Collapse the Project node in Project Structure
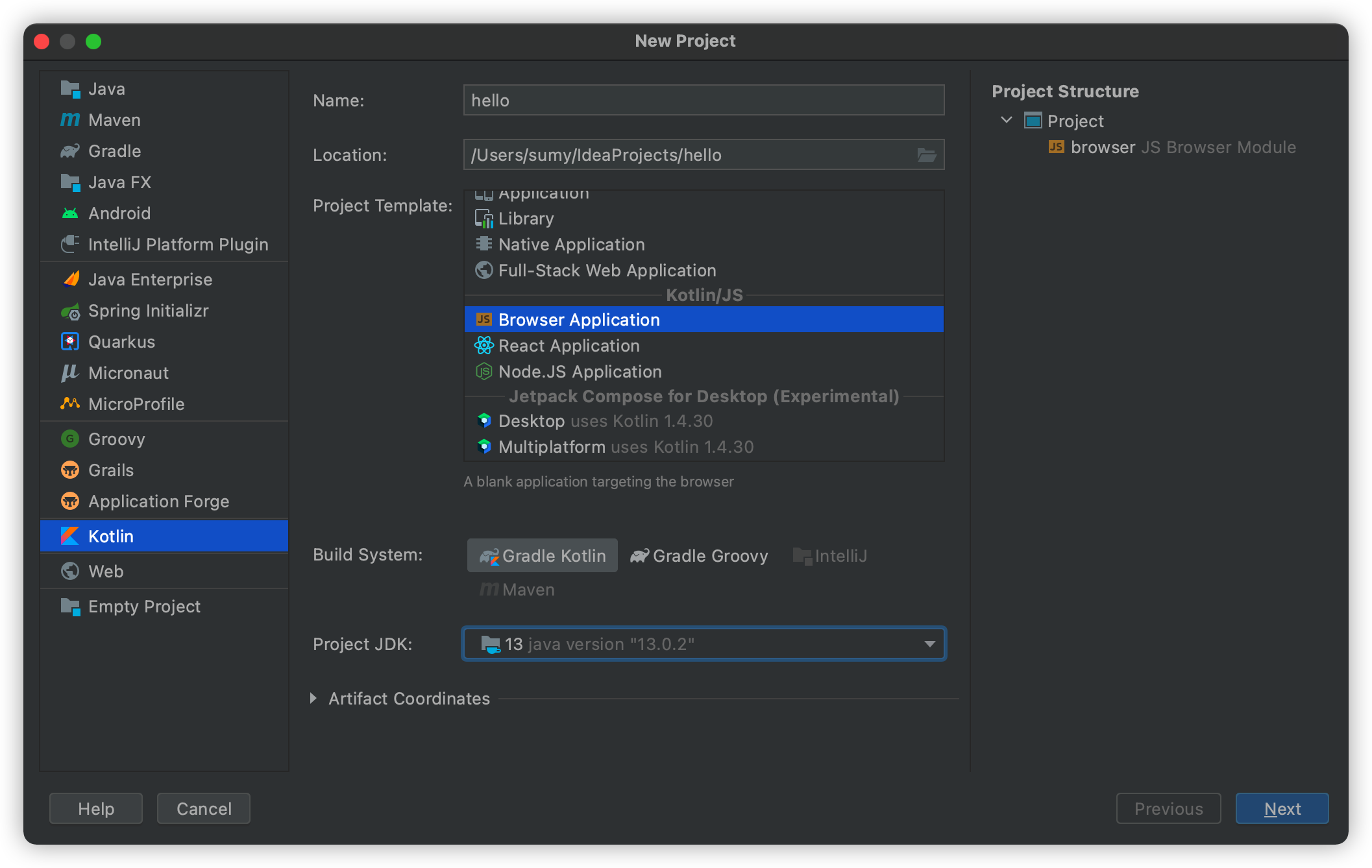 coord(1007,121)
